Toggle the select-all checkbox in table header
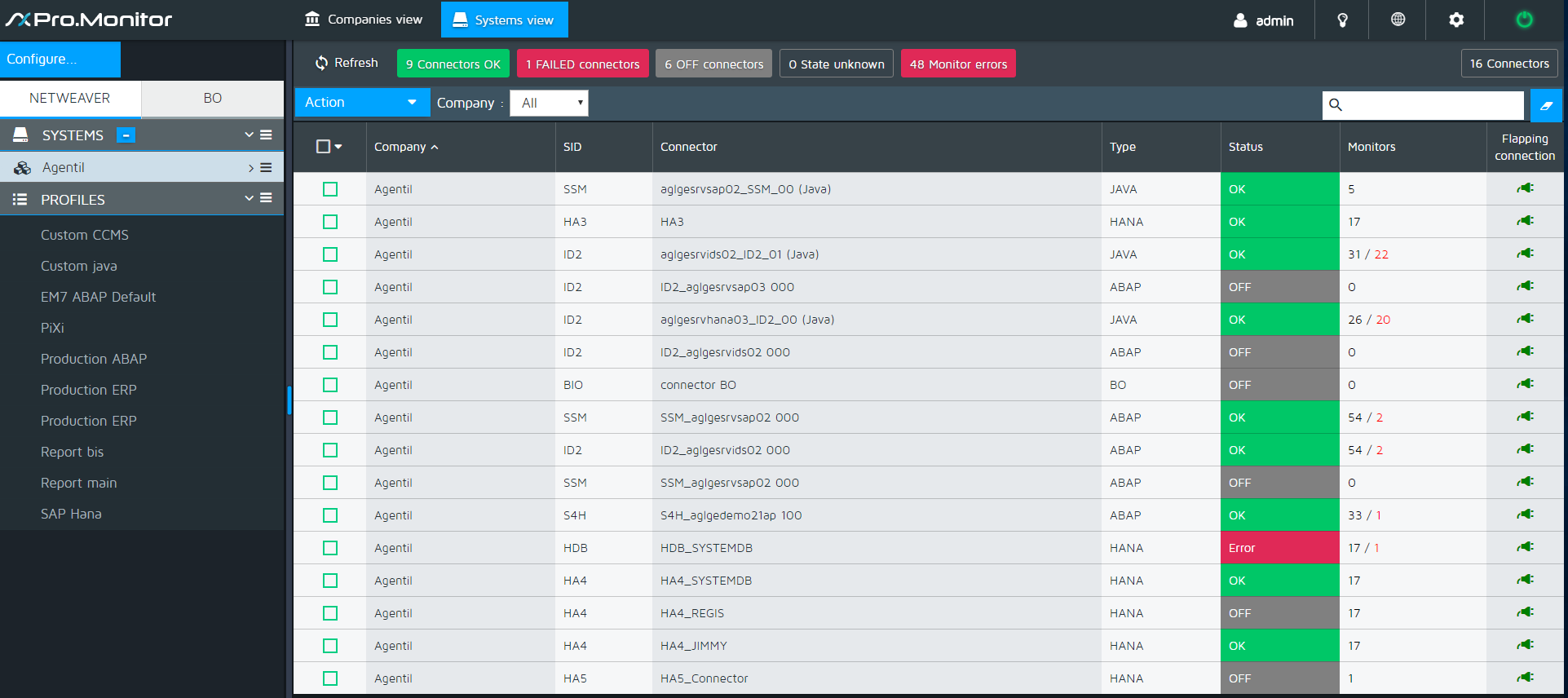This screenshot has height=698, width=1568. click(323, 147)
